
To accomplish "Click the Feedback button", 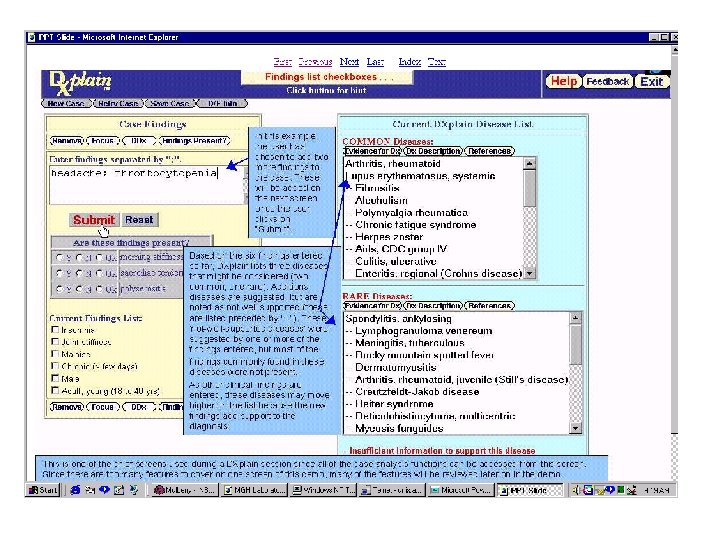I will [608, 82].
